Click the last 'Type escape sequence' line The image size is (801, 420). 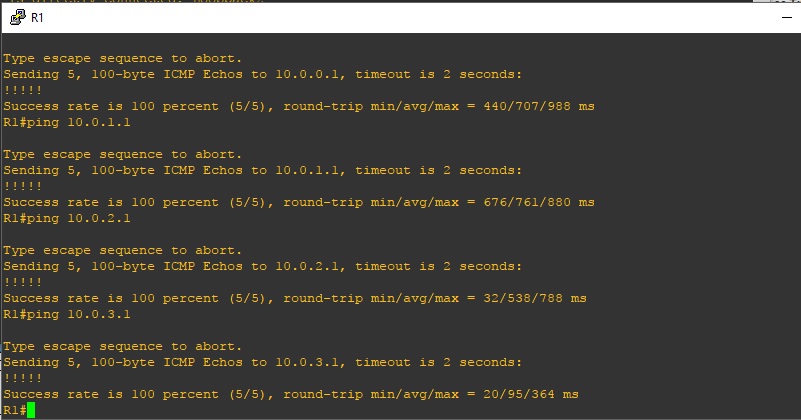[123, 347]
